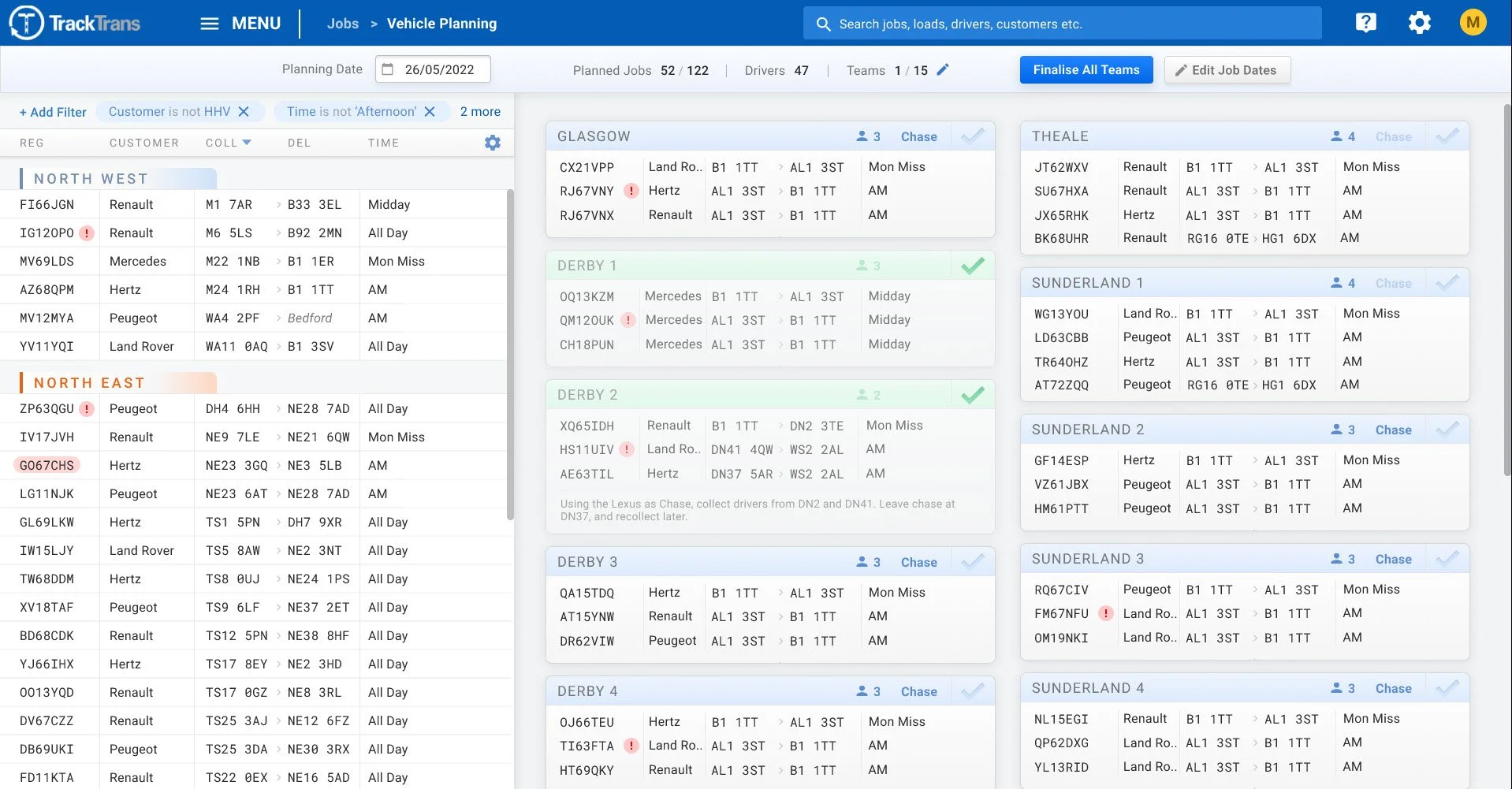This screenshot has width=1512, height=789.
Task: Open job list column settings gear
Action: tap(493, 143)
